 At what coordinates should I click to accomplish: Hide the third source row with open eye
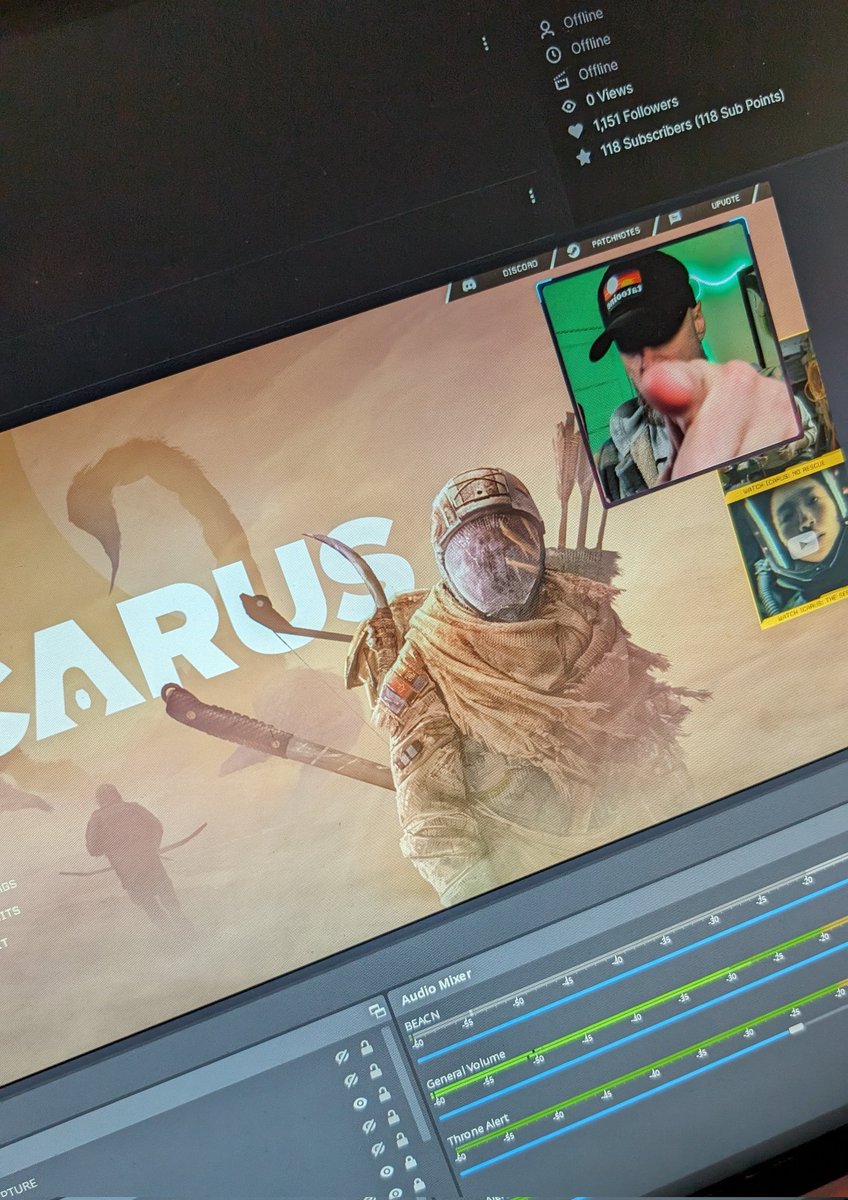[x=360, y=1103]
